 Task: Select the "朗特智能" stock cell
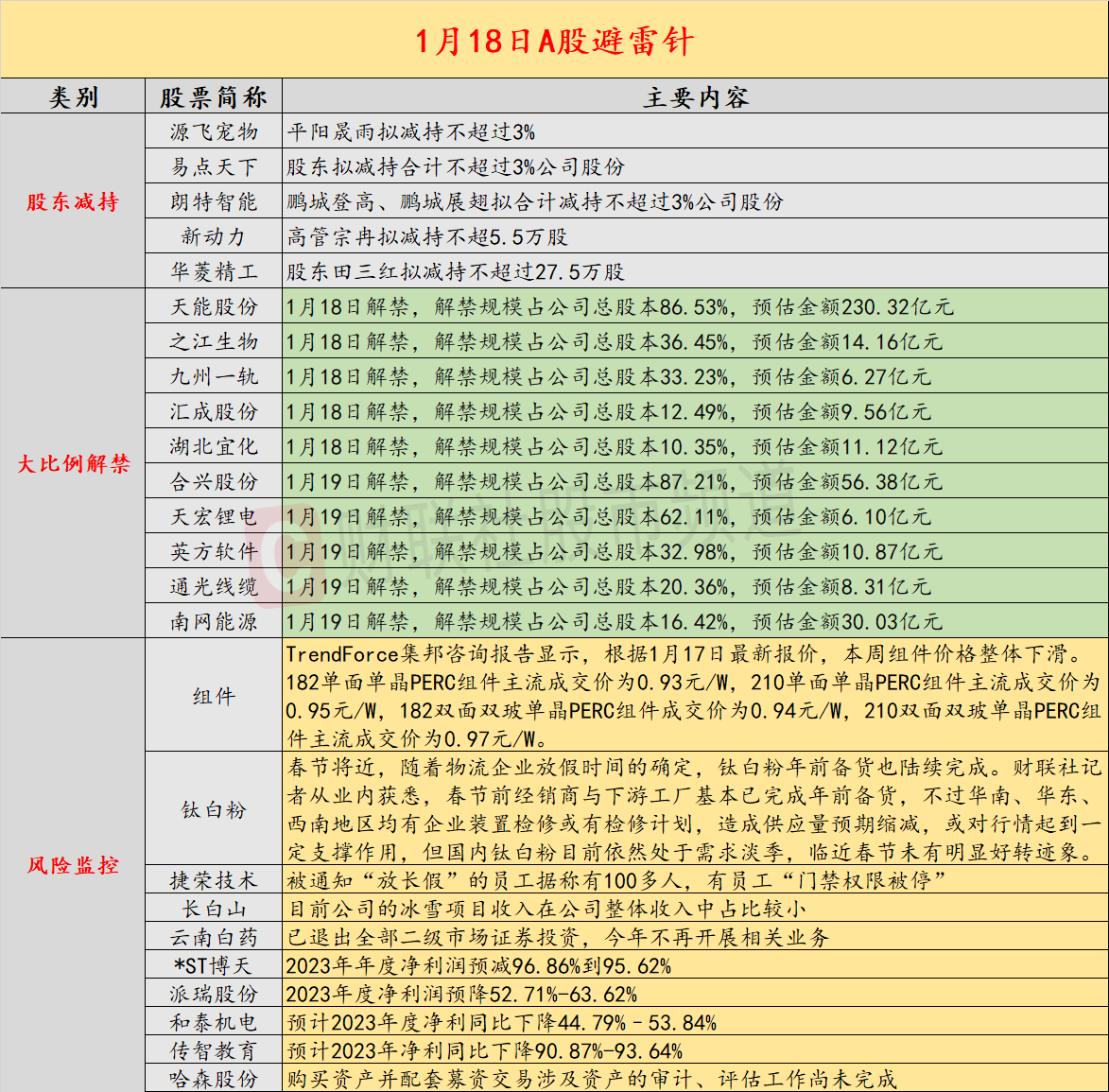tap(214, 202)
